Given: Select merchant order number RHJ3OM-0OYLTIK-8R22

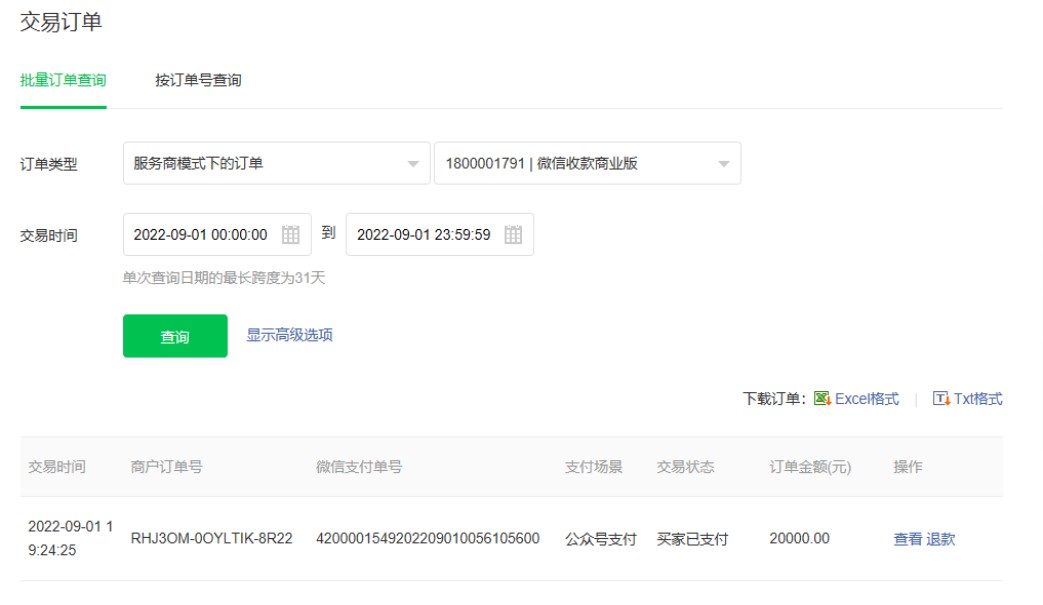Looking at the screenshot, I should (x=211, y=539).
